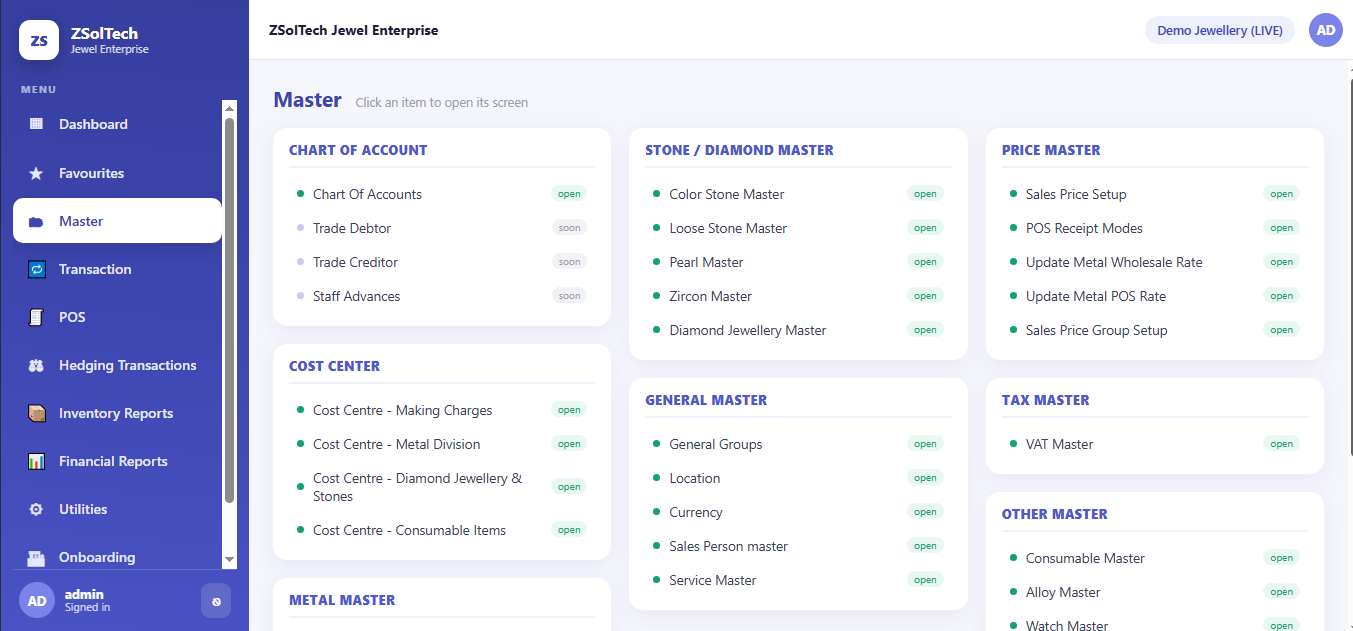
Task: Open Diamond Jewellery Master
Action: point(798,330)
